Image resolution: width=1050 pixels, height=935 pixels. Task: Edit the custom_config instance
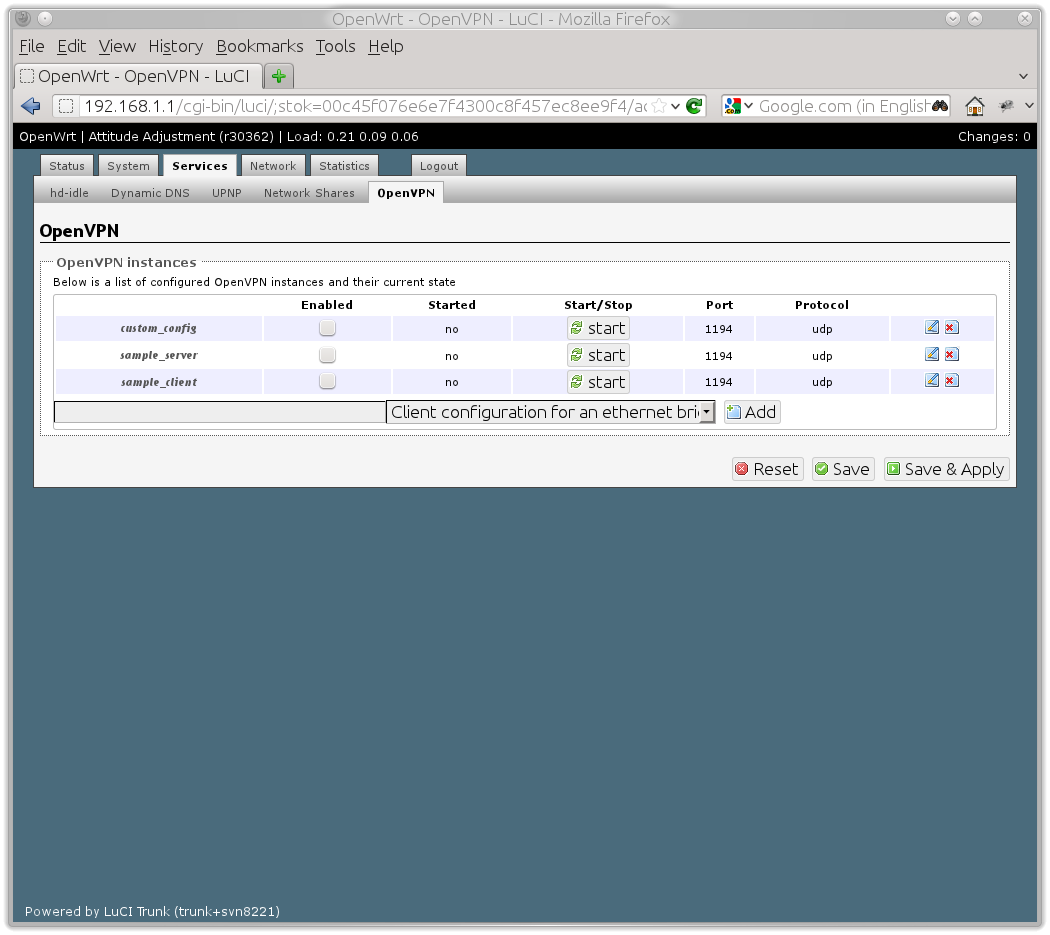931,327
